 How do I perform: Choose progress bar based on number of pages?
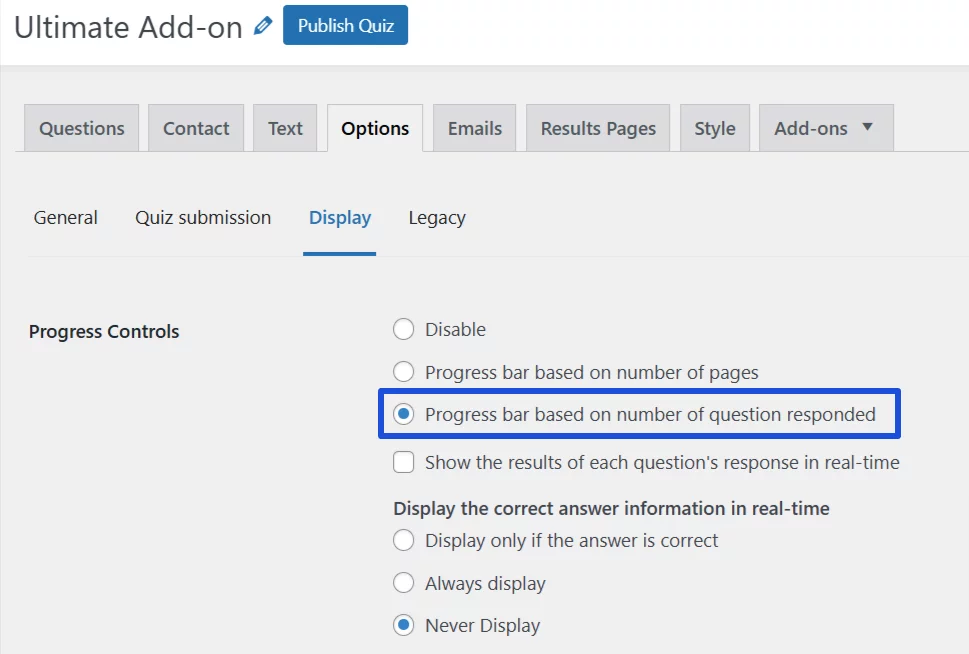point(404,372)
